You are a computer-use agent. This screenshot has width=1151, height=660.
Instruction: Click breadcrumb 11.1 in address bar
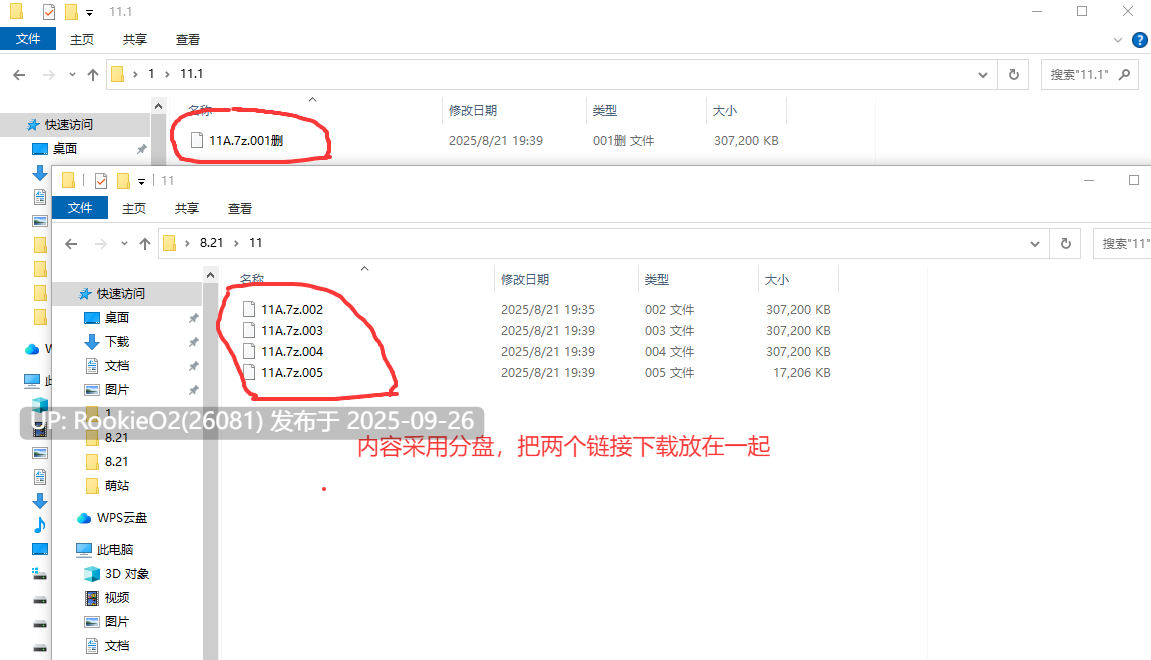192,74
